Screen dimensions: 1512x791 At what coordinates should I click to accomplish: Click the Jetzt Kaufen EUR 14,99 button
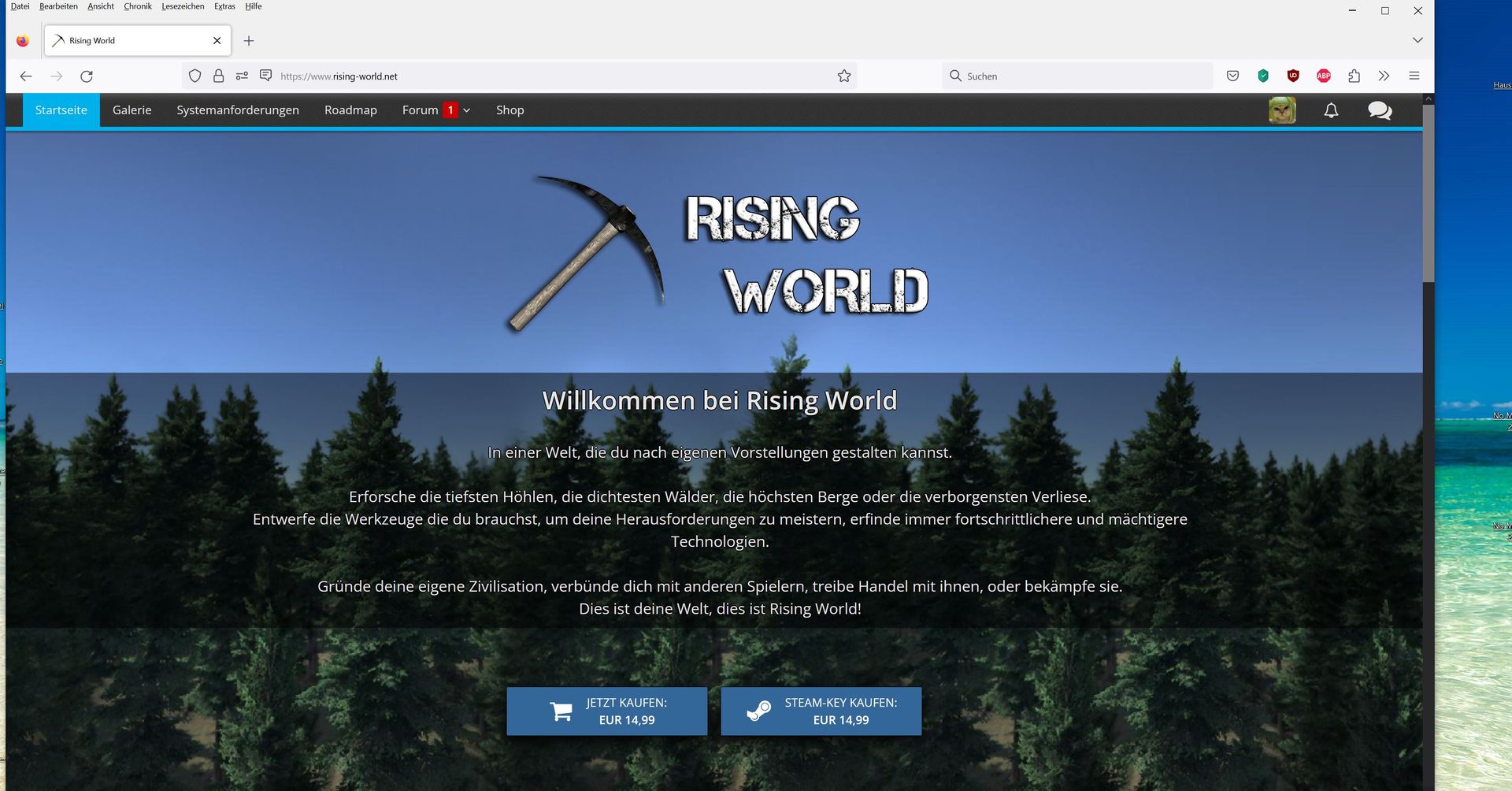point(606,711)
